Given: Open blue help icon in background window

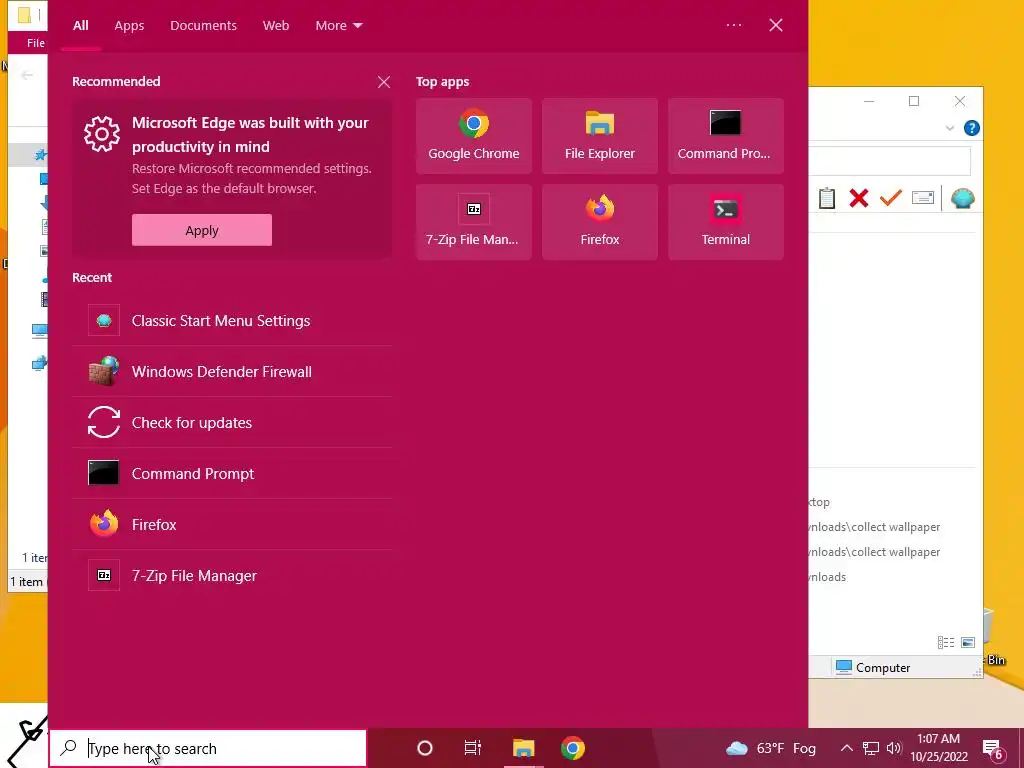Looking at the screenshot, I should click(x=972, y=128).
